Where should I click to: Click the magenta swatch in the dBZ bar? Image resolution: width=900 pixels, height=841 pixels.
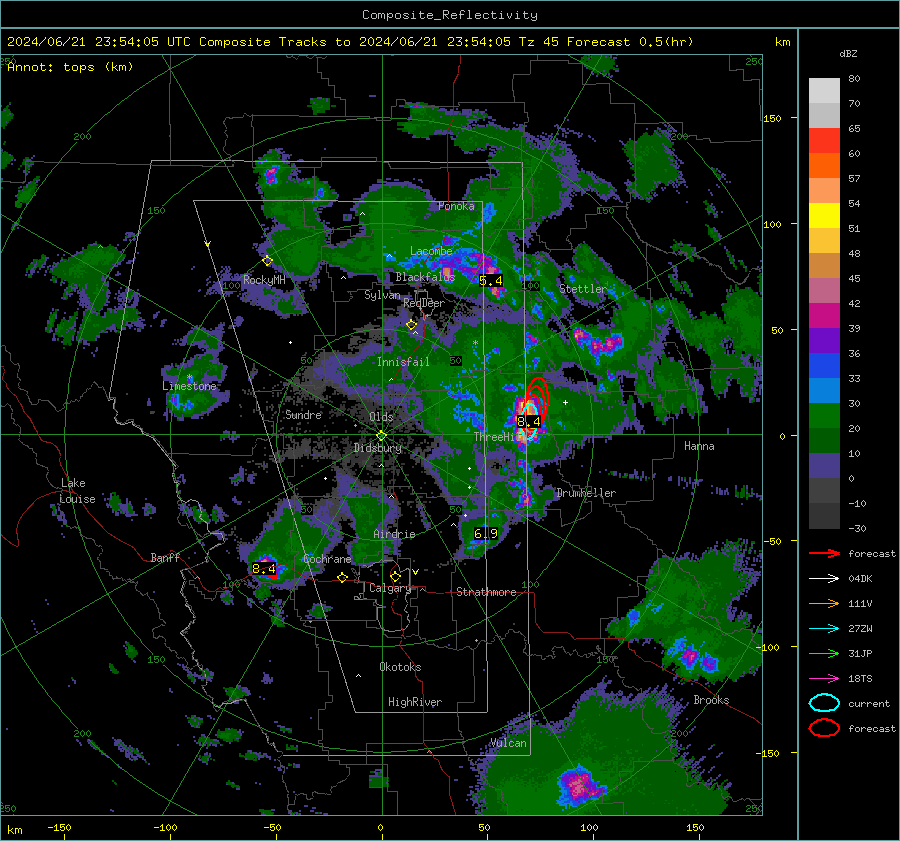[x=824, y=316]
